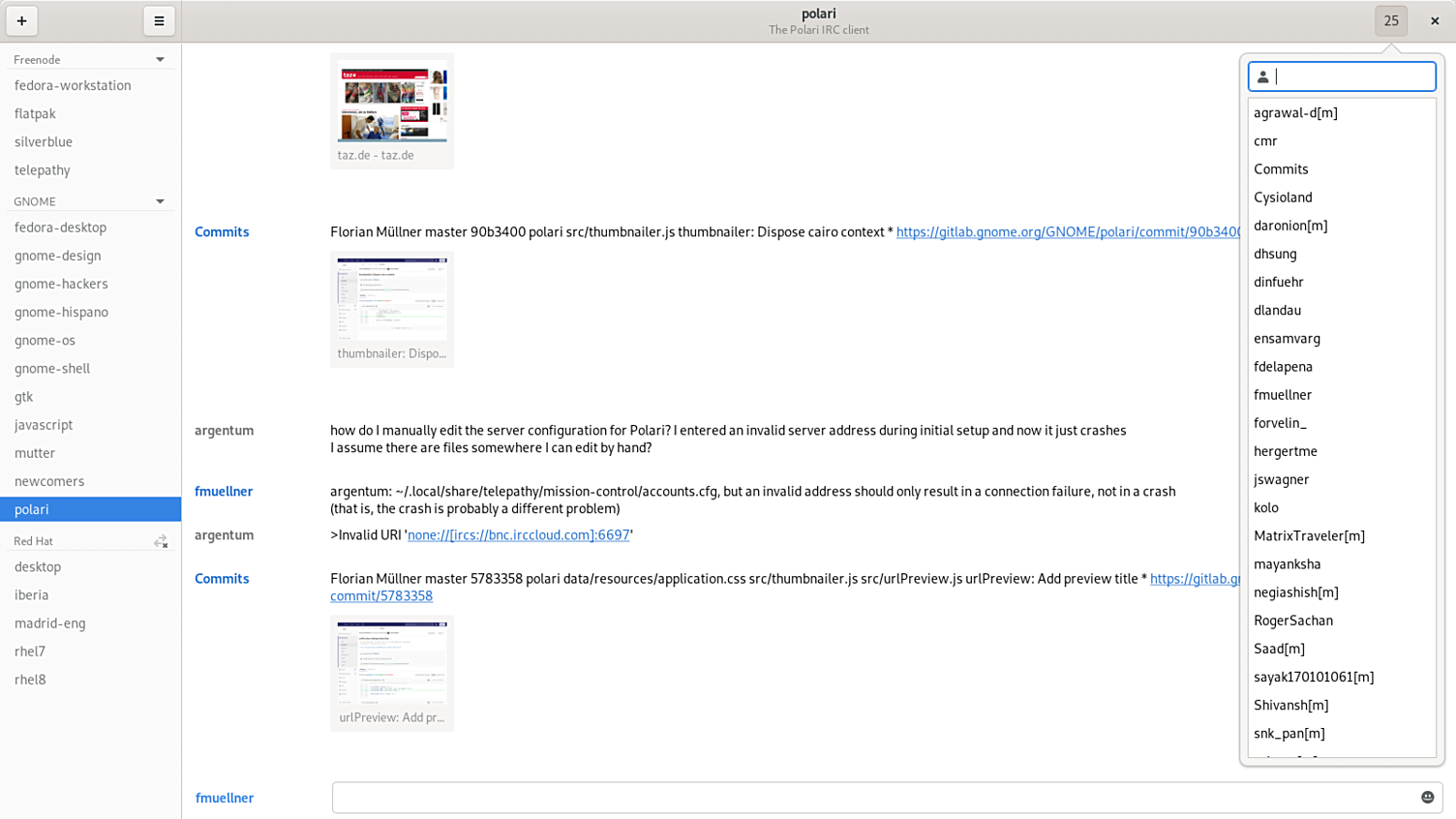Image resolution: width=1456 pixels, height=819 pixels.
Task: Expand the Freenode network dropdown arrow
Action: point(160,60)
